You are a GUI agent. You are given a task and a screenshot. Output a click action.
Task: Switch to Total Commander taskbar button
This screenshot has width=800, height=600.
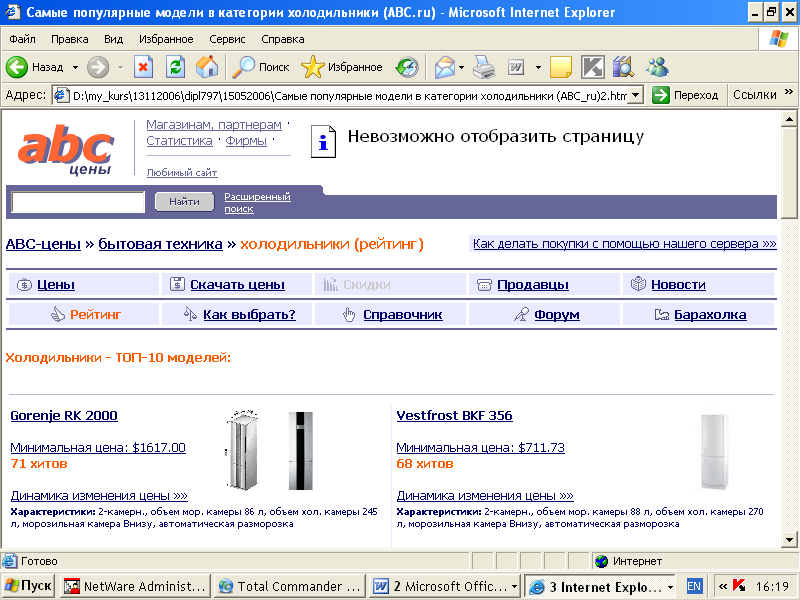(x=290, y=586)
